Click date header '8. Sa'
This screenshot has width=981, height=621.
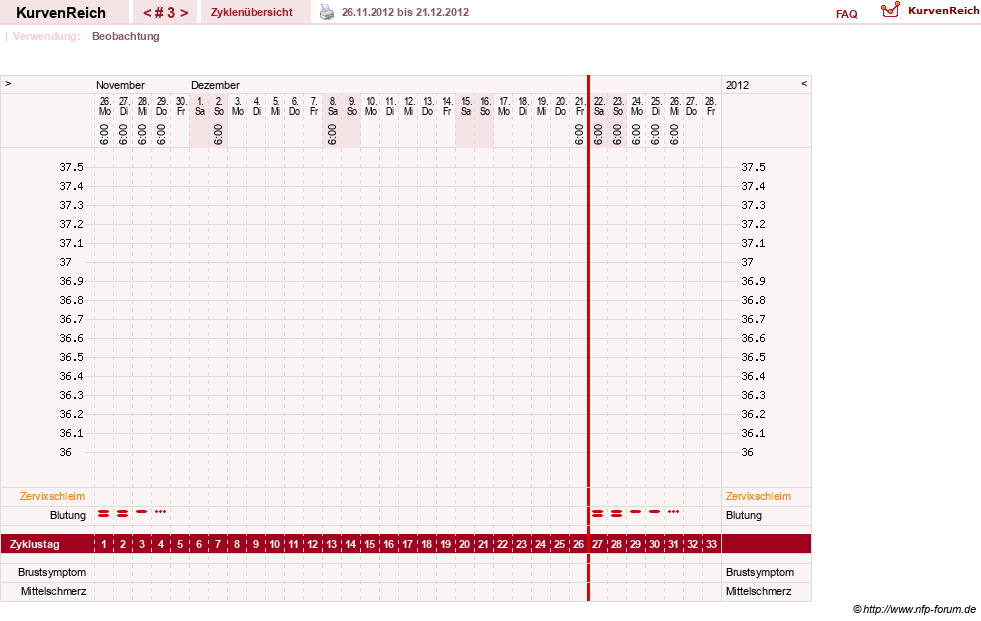[332, 106]
